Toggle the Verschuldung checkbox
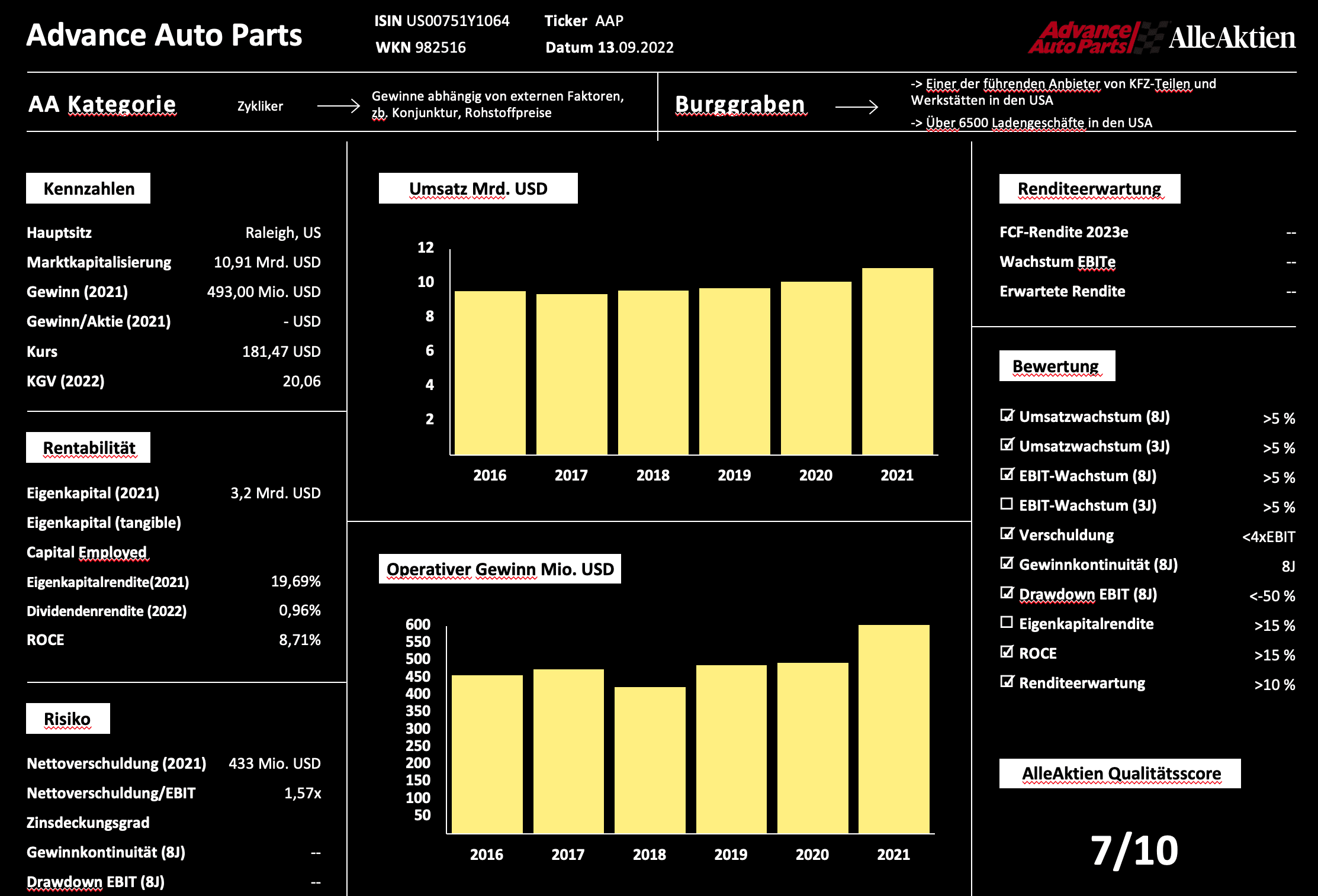Image resolution: width=1318 pixels, height=896 pixels. click(x=1007, y=534)
